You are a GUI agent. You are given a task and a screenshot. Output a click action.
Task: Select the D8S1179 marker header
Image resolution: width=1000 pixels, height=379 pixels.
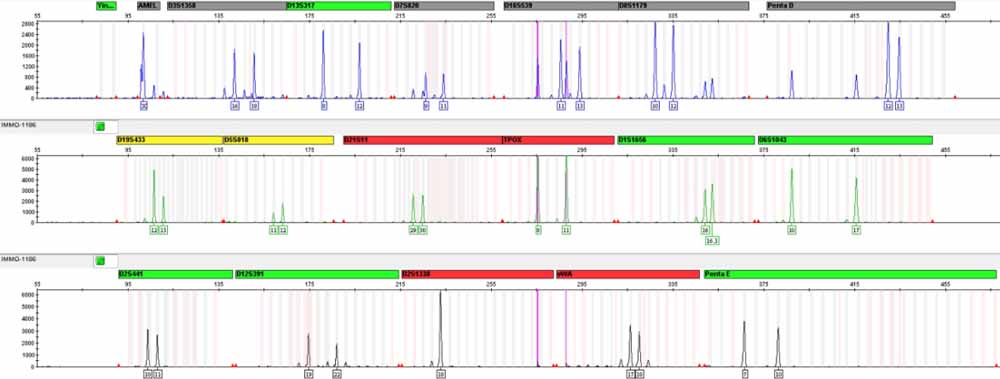[x=683, y=6]
